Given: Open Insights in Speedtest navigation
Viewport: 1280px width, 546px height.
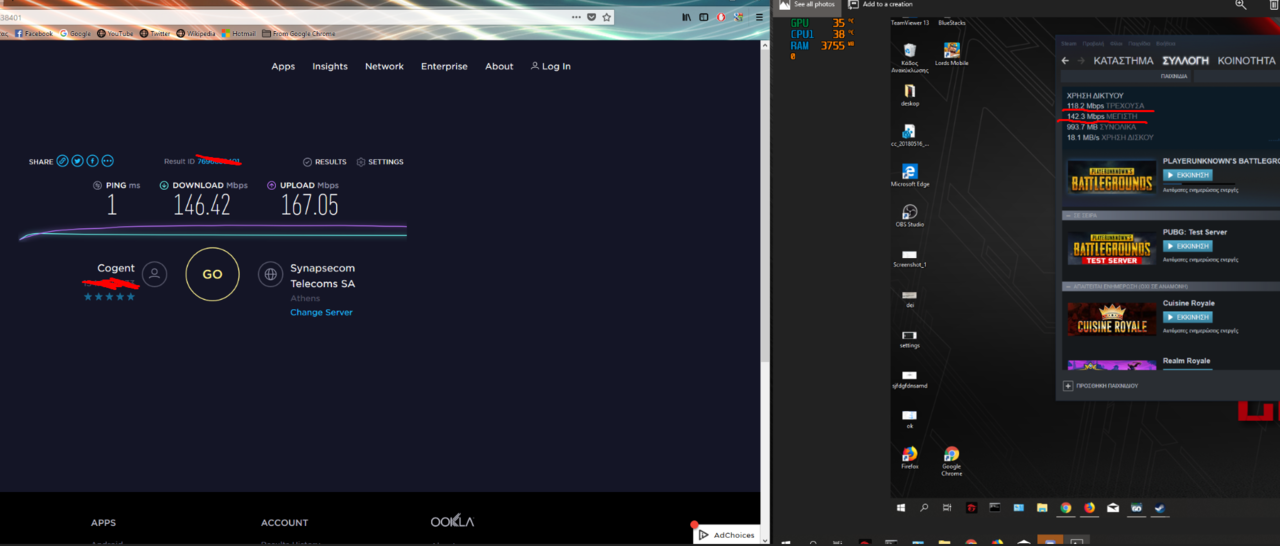Looking at the screenshot, I should [330, 66].
